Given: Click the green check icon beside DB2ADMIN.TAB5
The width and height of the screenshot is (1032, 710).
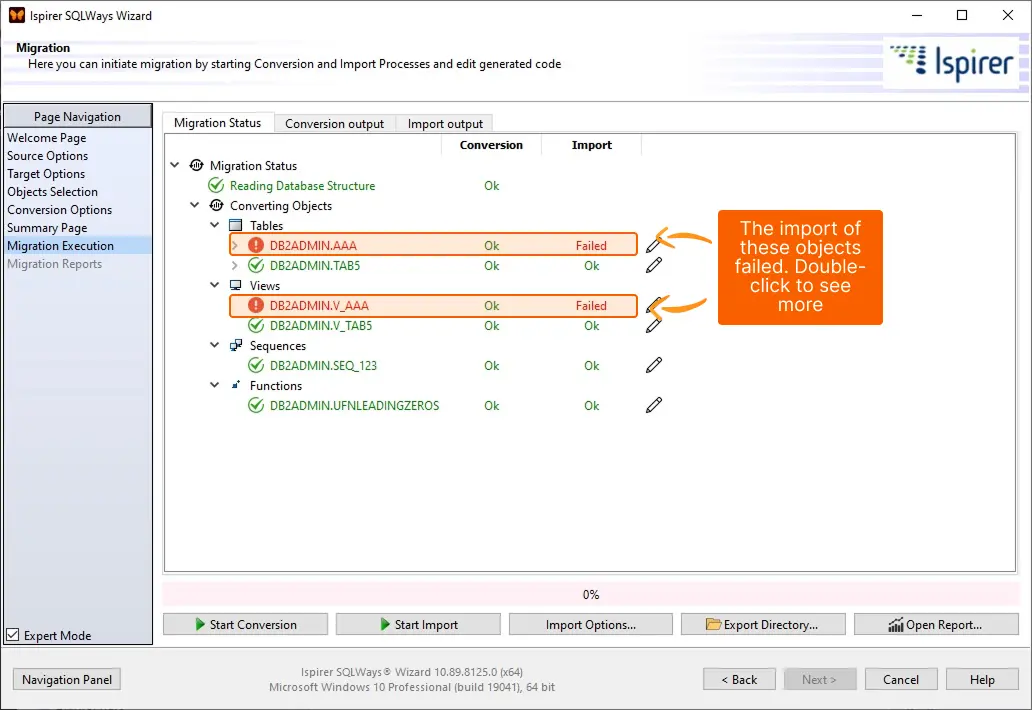Looking at the screenshot, I should pos(255,265).
